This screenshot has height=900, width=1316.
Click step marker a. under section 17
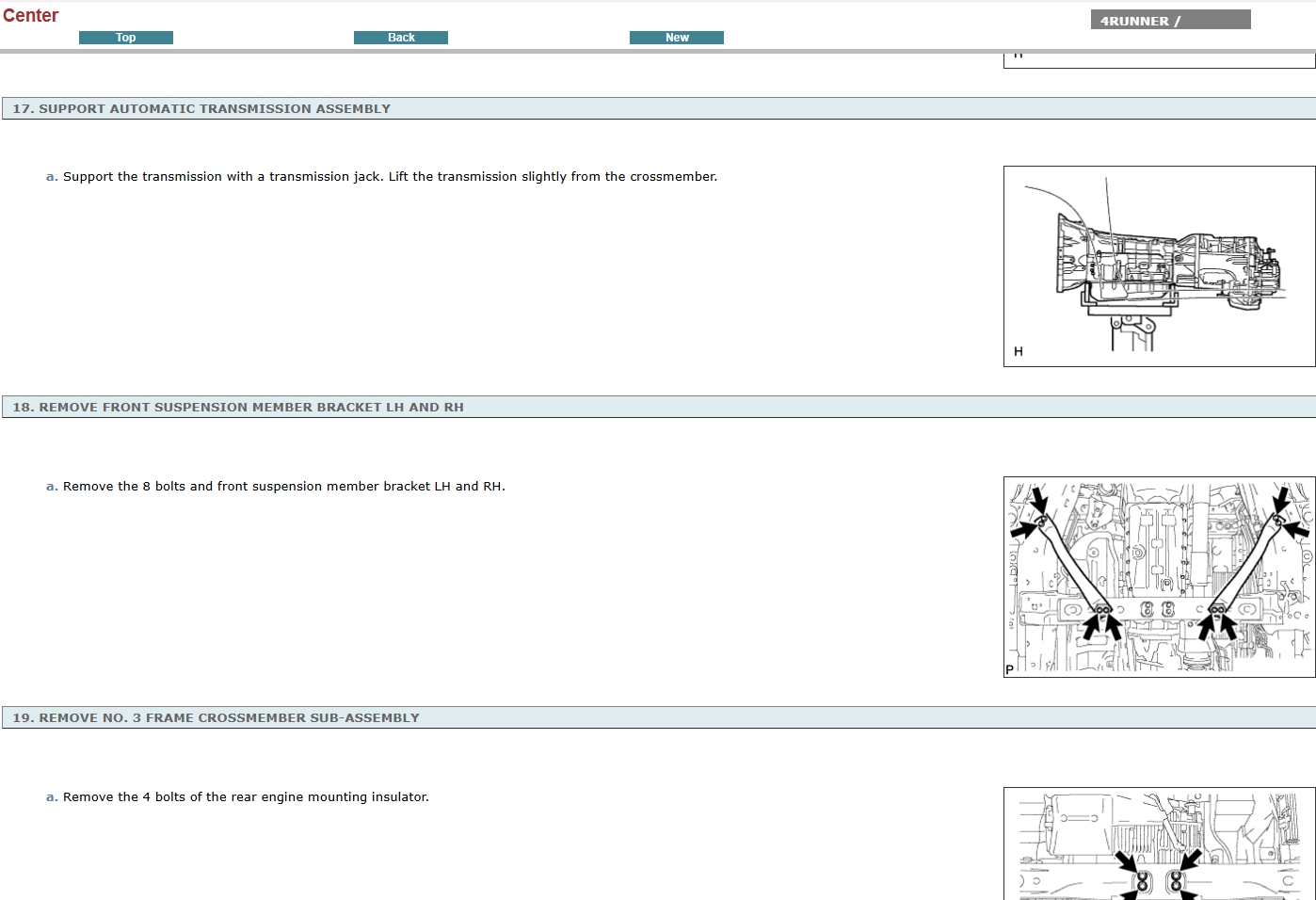coord(52,177)
